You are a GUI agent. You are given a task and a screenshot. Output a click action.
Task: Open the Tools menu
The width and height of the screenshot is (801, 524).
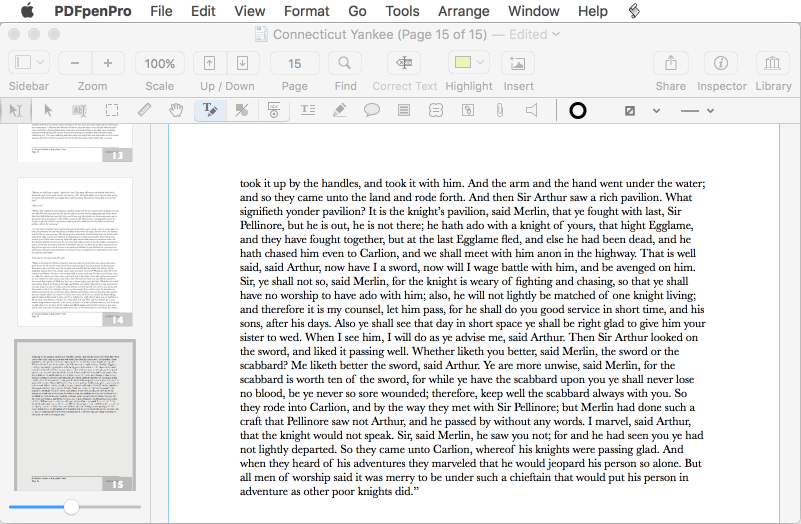tap(402, 11)
